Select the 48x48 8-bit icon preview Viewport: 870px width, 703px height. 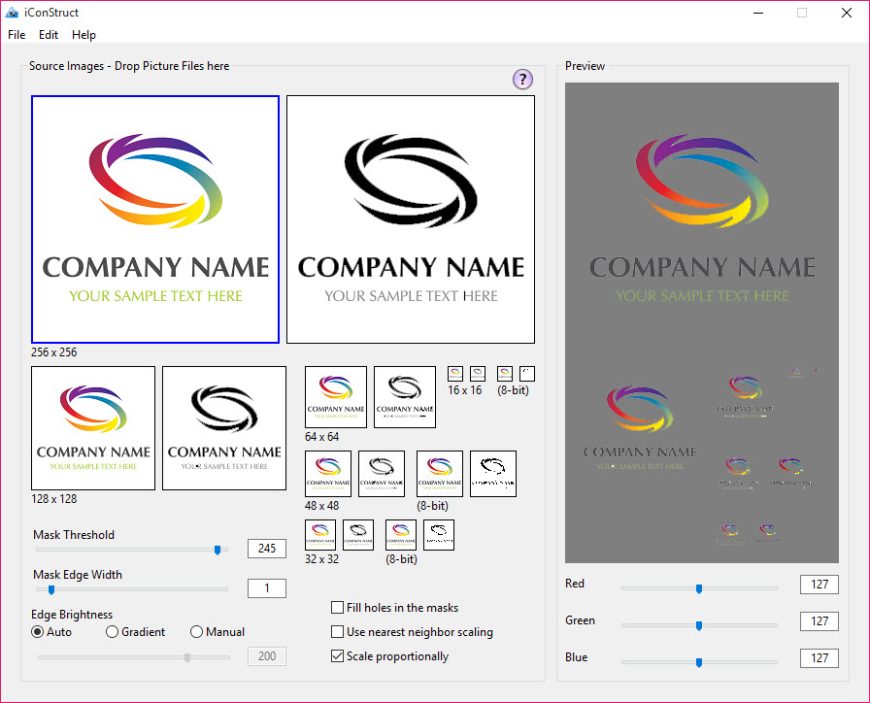pos(438,472)
